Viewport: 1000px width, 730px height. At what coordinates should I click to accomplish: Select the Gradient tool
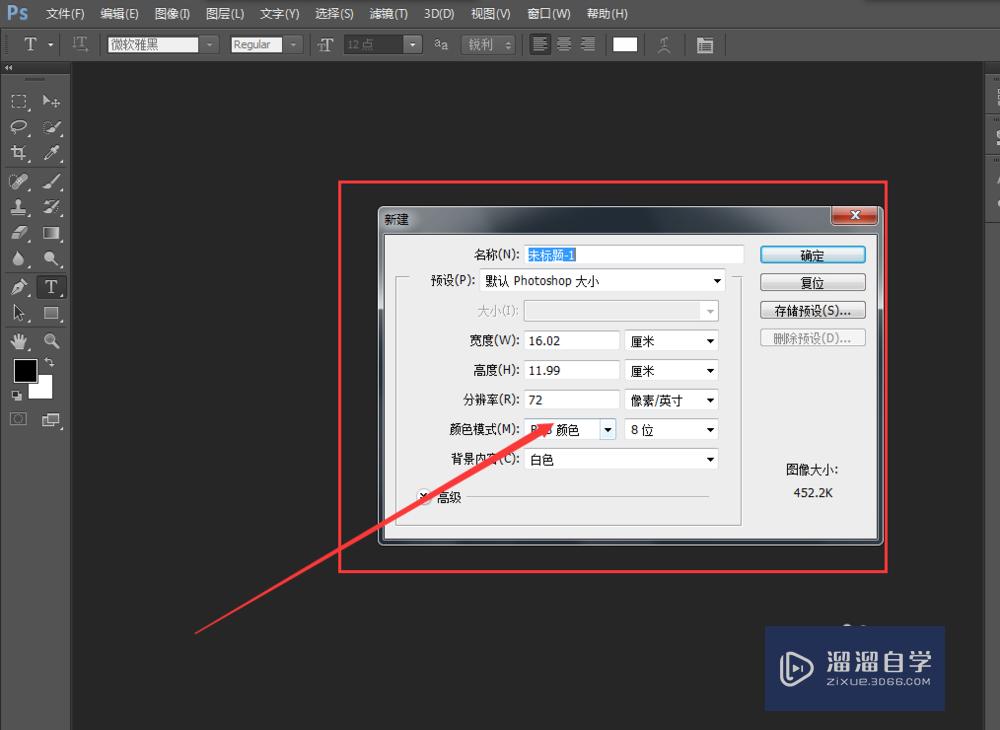pyautogui.click(x=51, y=233)
